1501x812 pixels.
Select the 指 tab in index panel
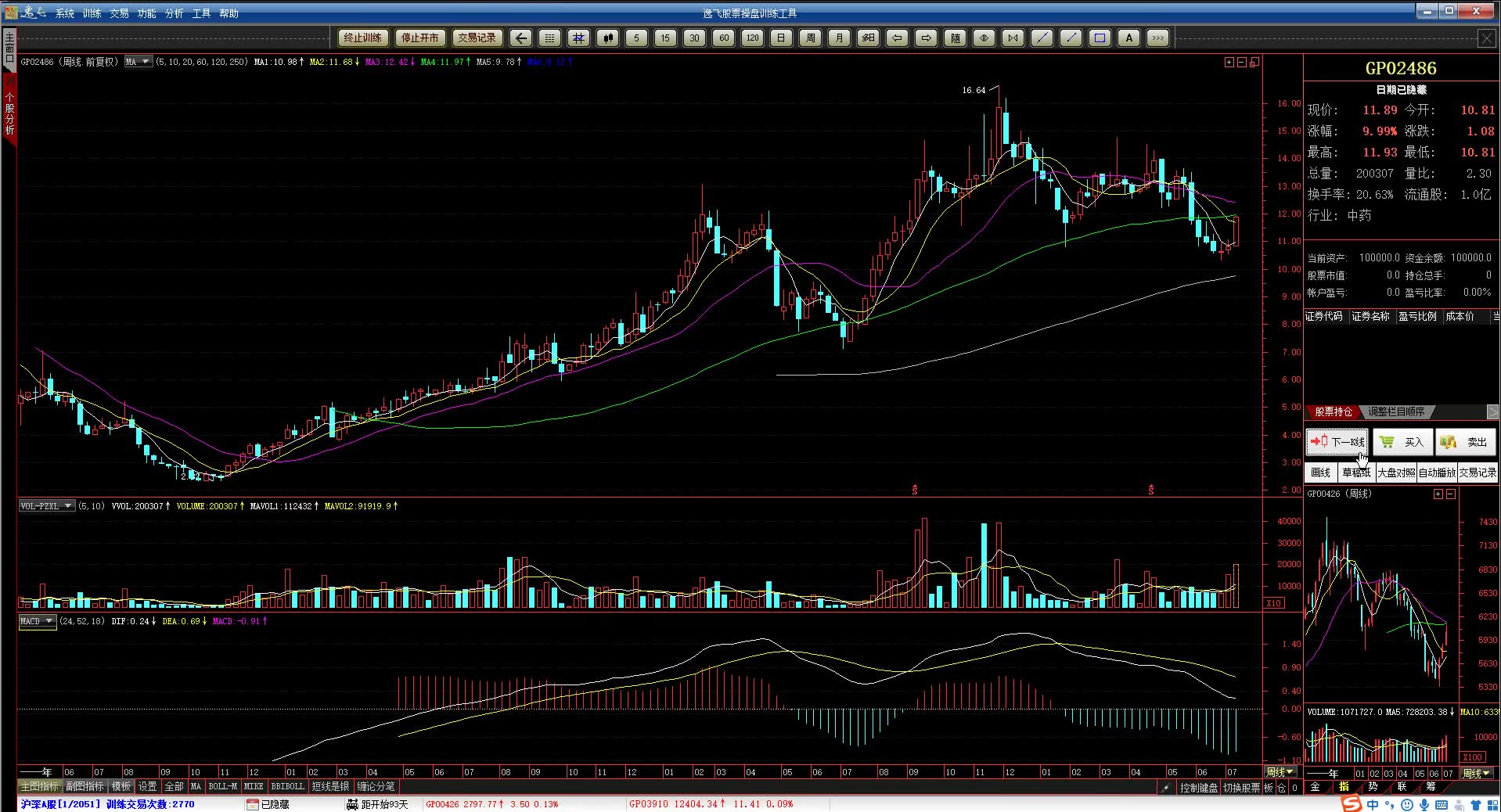pos(1344,787)
